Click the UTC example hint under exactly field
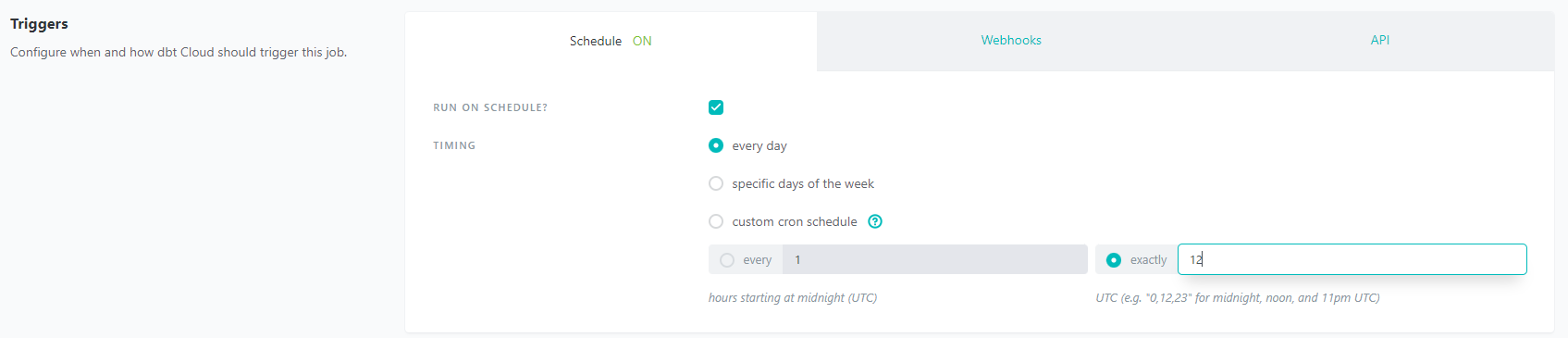Image resolution: width=1568 pixels, height=338 pixels. 1238,297
